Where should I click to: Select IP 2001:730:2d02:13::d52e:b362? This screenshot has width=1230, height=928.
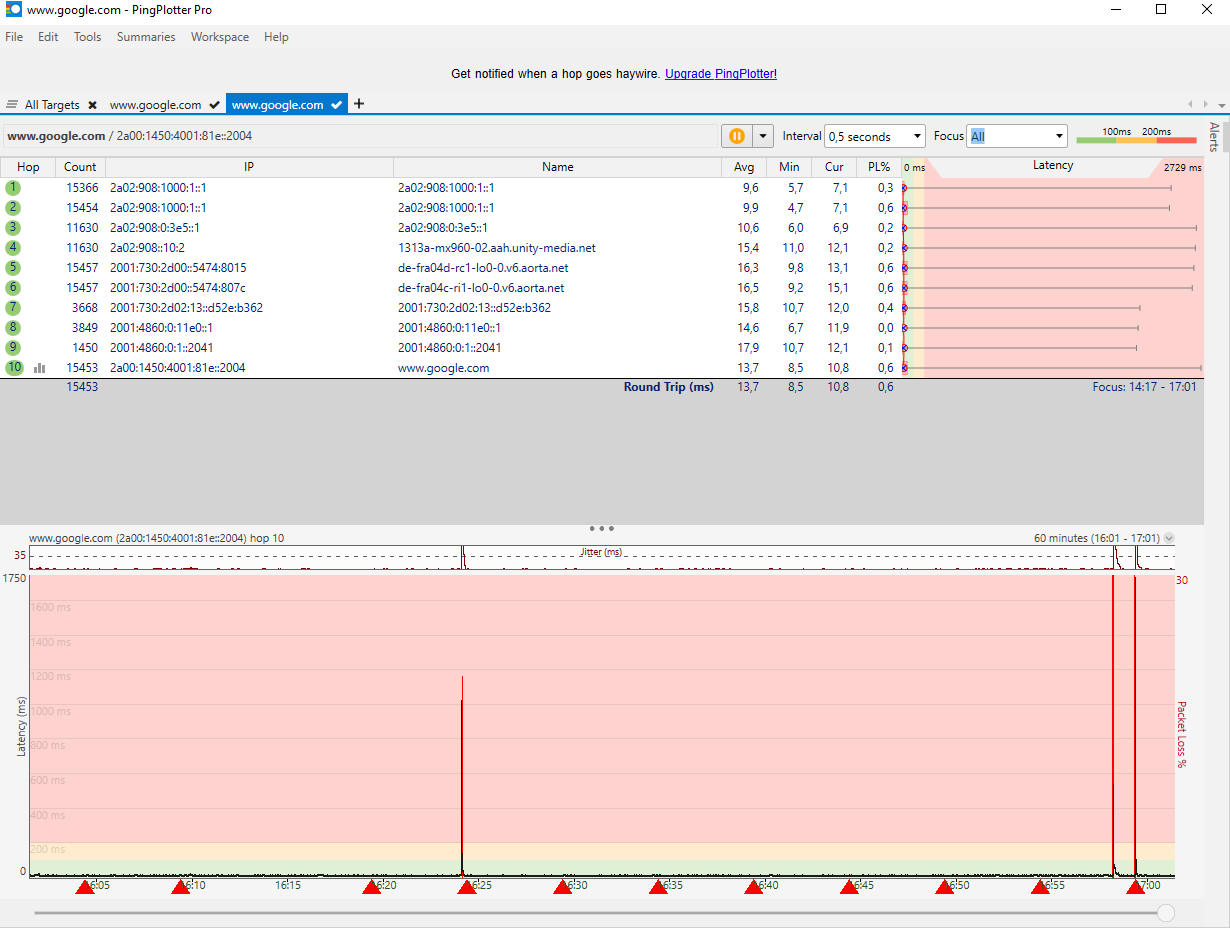pos(186,308)
